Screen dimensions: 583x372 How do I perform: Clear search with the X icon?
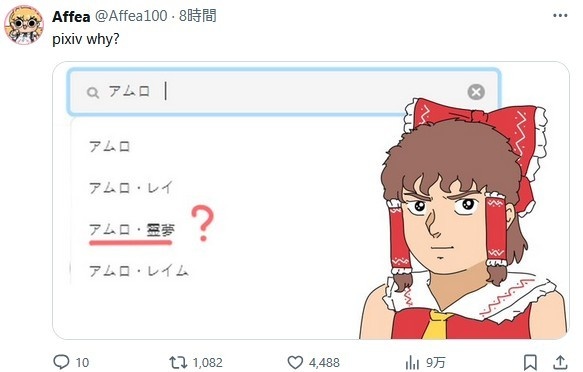(476, 92)
